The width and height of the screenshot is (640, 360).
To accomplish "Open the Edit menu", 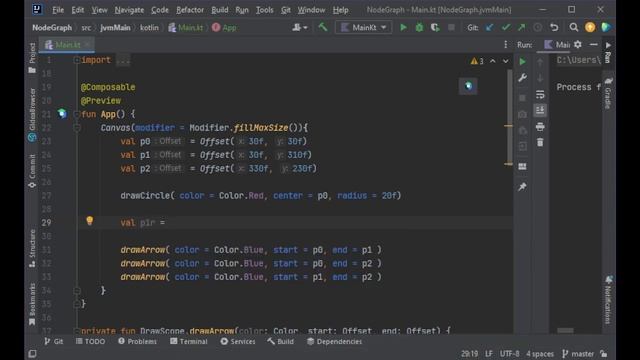I will pos(78,10).
